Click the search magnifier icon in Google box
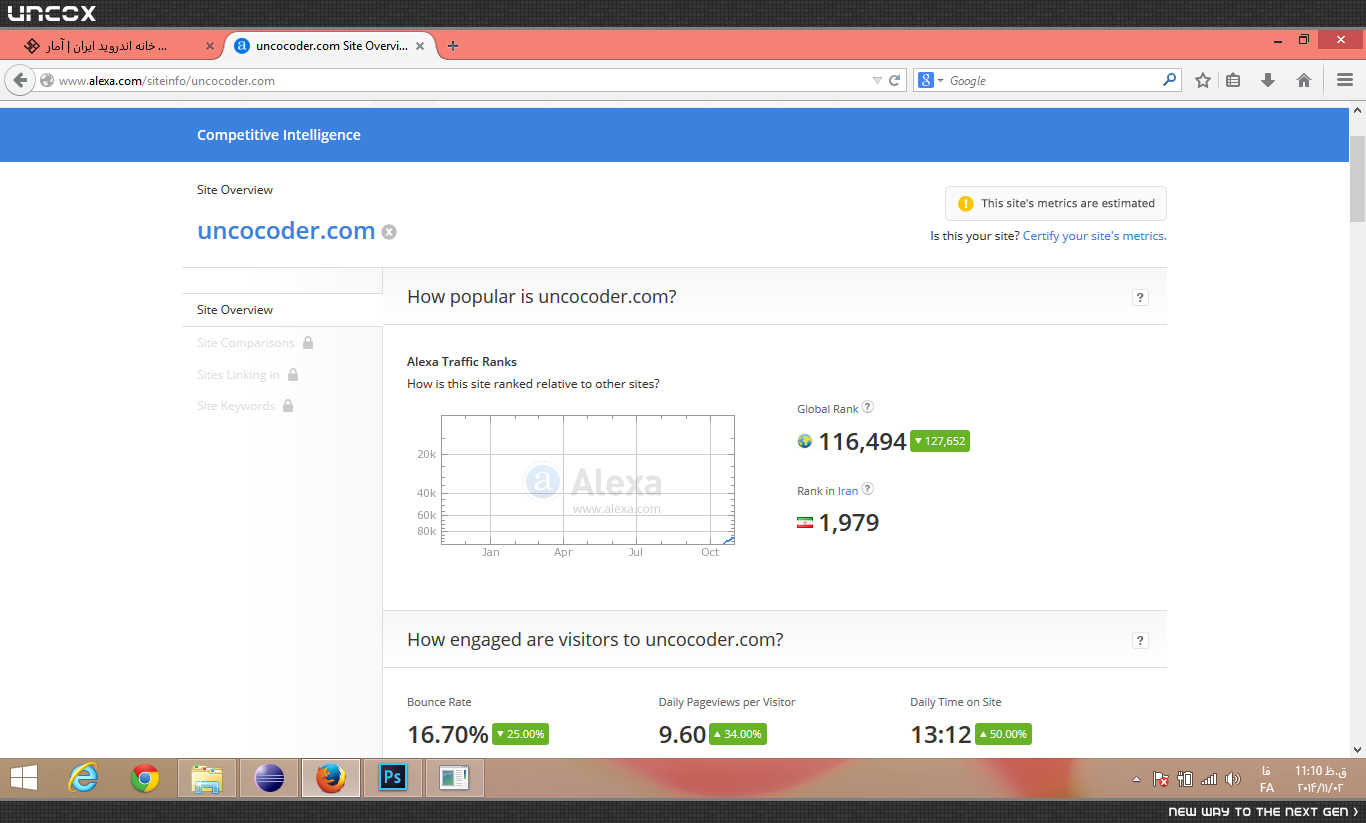This screenshot has width=1366, height=823. tap(1170, 80)
